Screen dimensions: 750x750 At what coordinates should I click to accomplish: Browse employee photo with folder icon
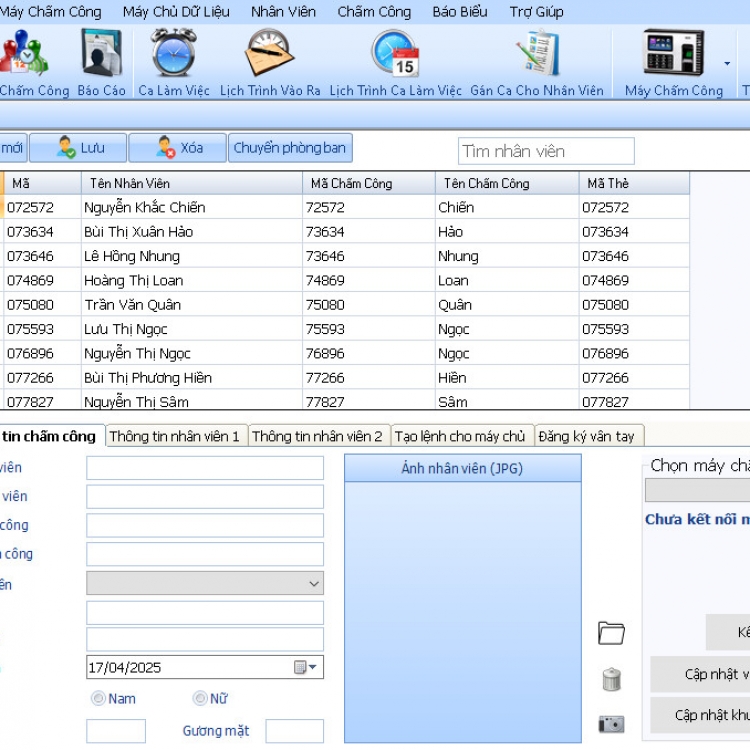(x=611, y=633)
